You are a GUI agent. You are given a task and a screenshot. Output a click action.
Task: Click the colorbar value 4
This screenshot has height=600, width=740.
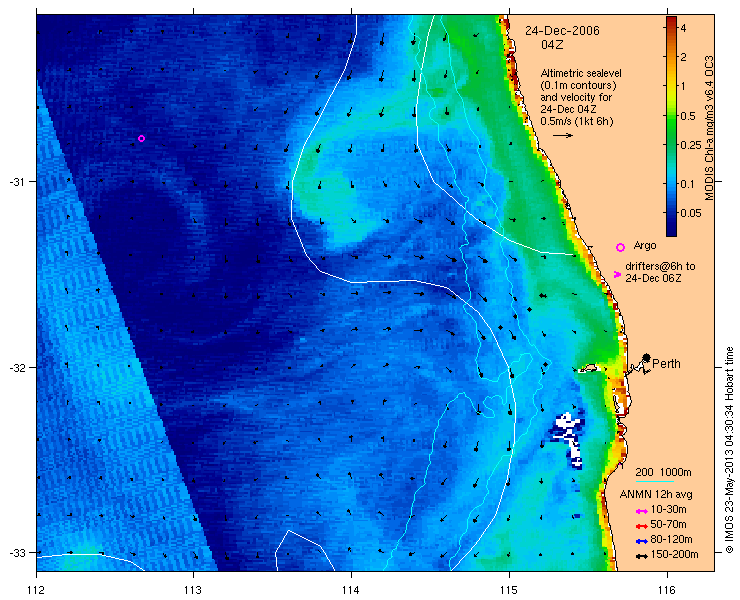[x=683, y=28]
